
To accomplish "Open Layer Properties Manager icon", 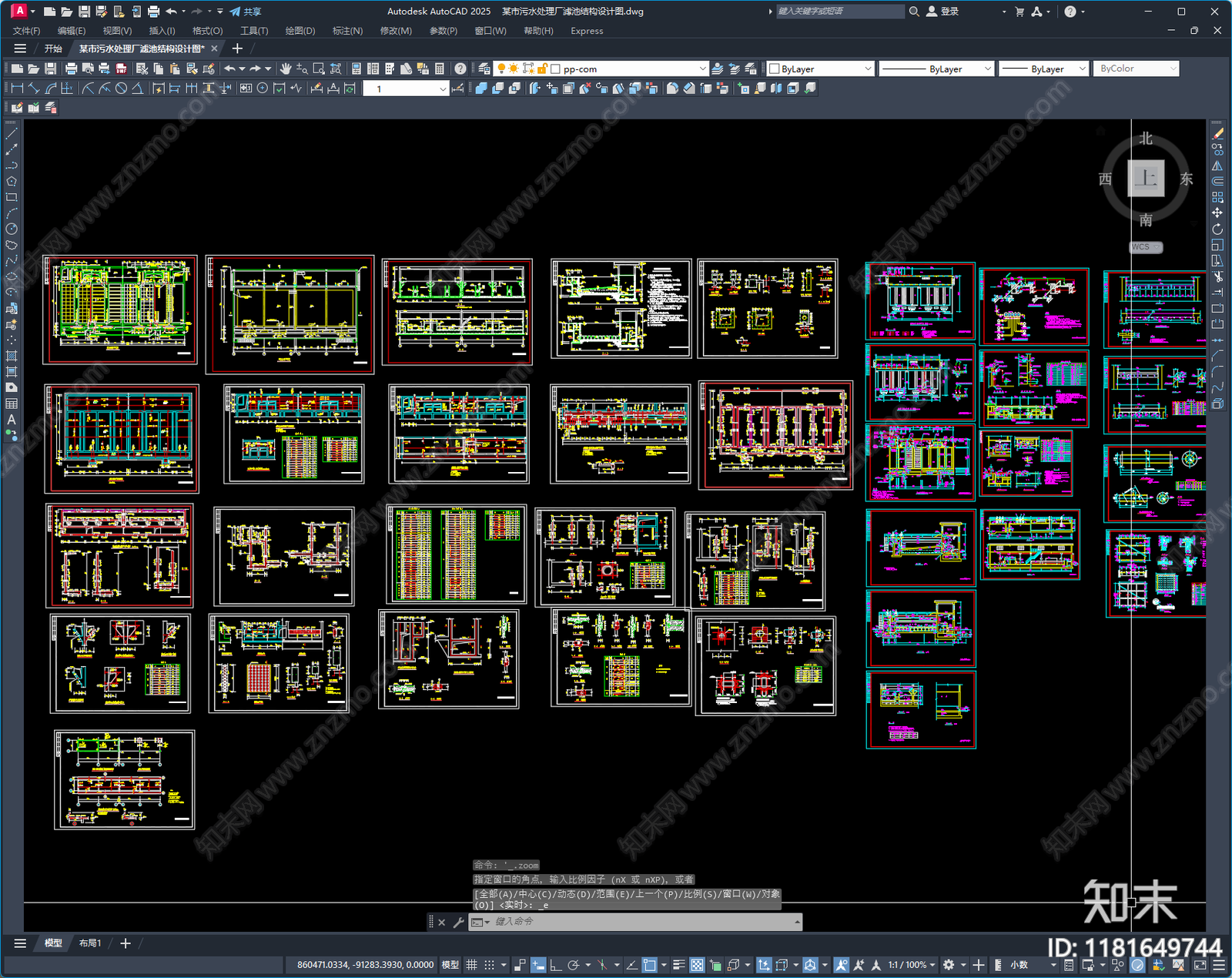I will click(484, 69).
